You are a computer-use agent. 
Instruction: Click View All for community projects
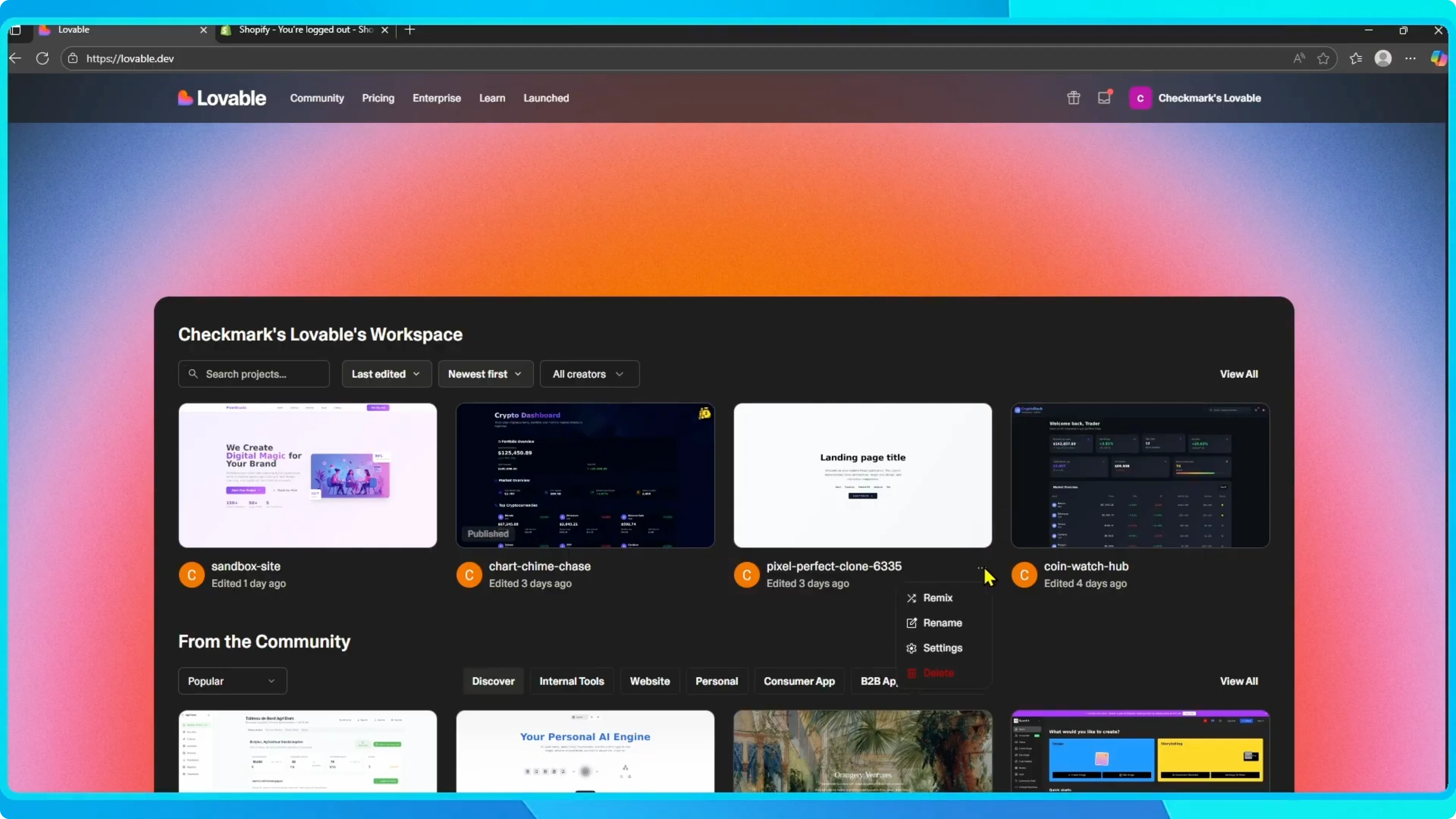tap(1239, 681)
